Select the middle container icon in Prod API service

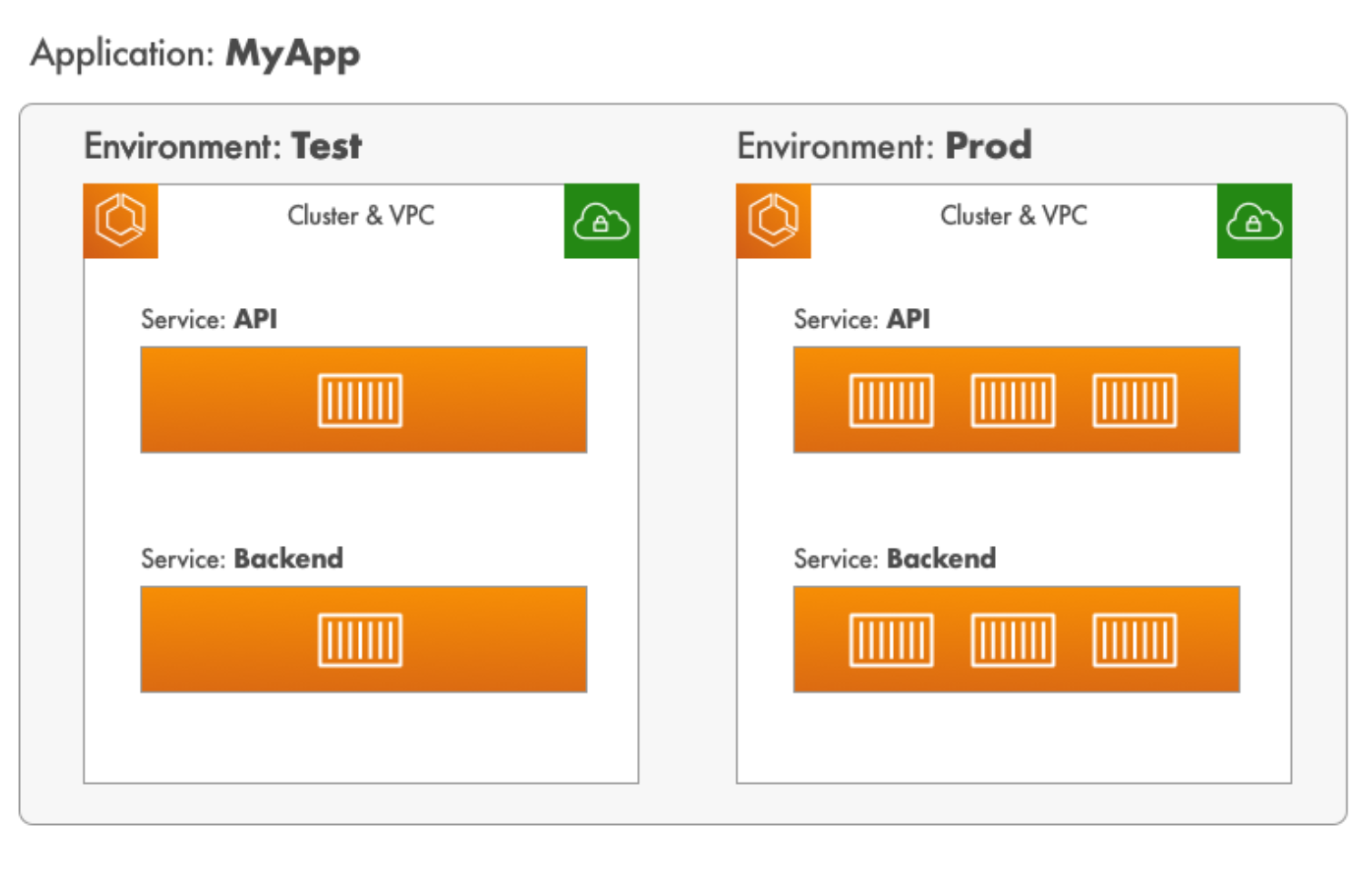click(1013, 400)
